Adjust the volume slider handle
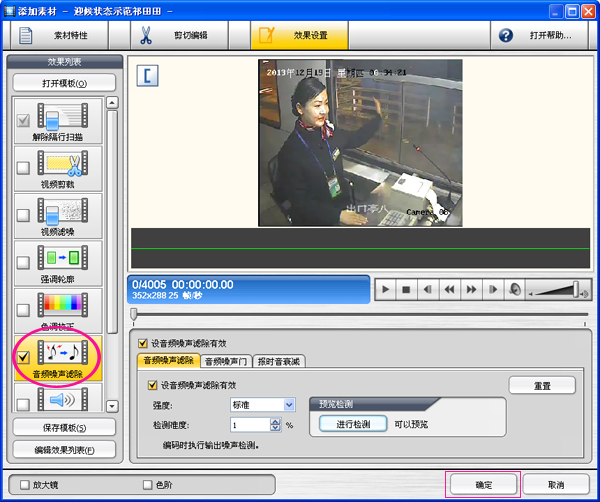 578,289
